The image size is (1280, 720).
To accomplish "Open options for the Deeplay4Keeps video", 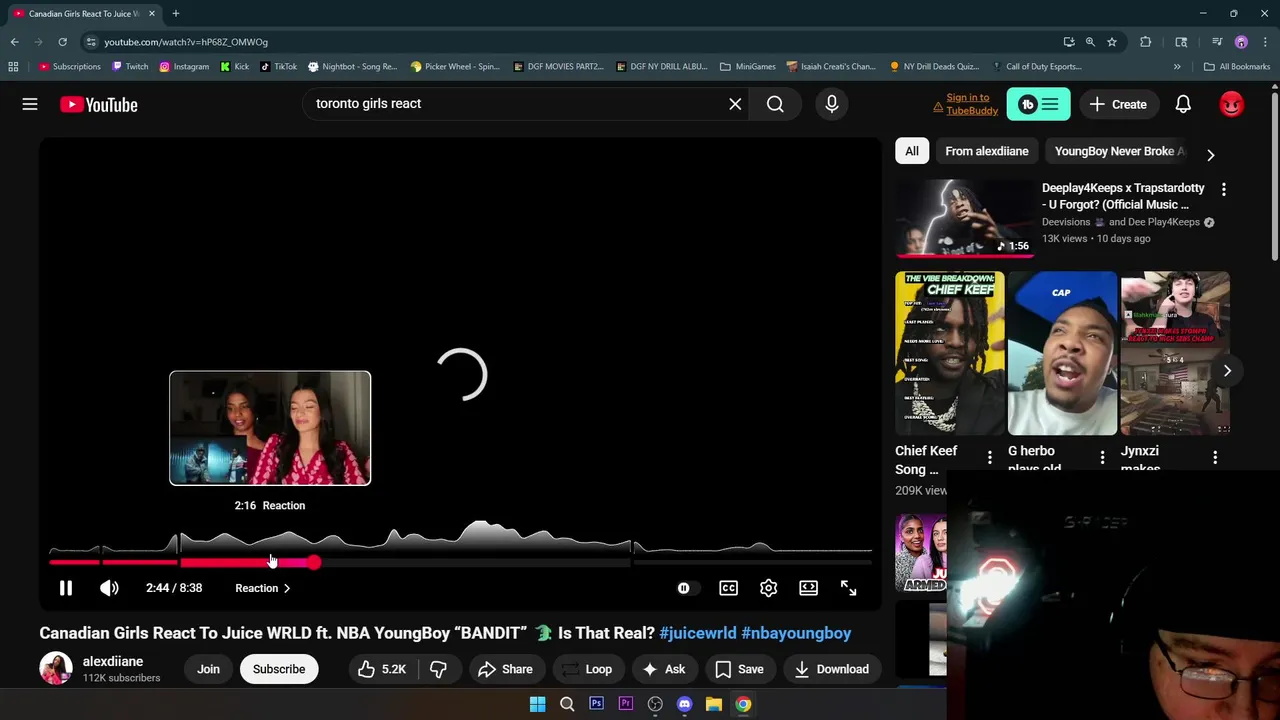I will point(1223,189).
